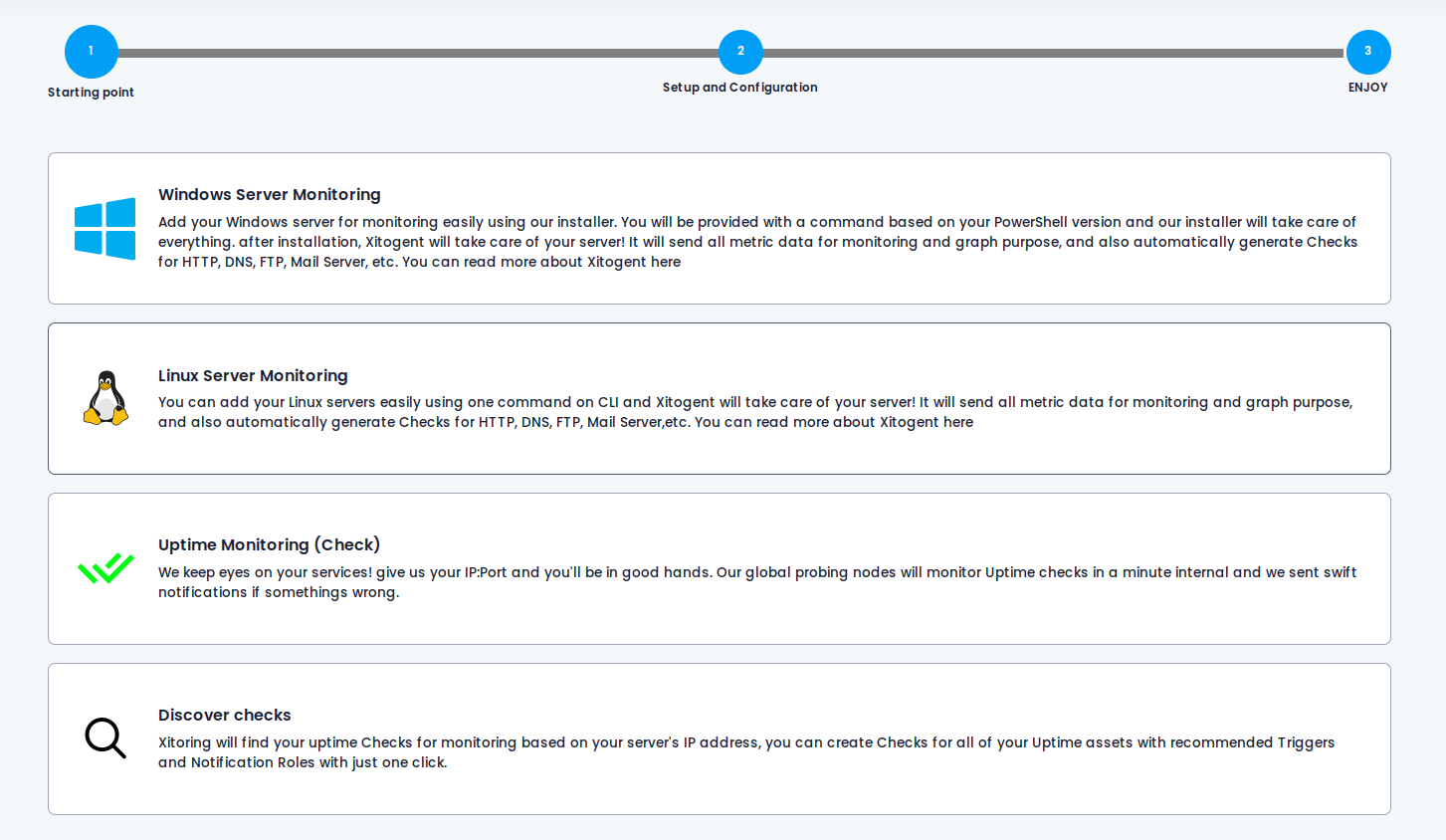This screenshot has width=1446, height=840.
Task: Click the Linux Tux penguin icon
Action: [105, 398]
